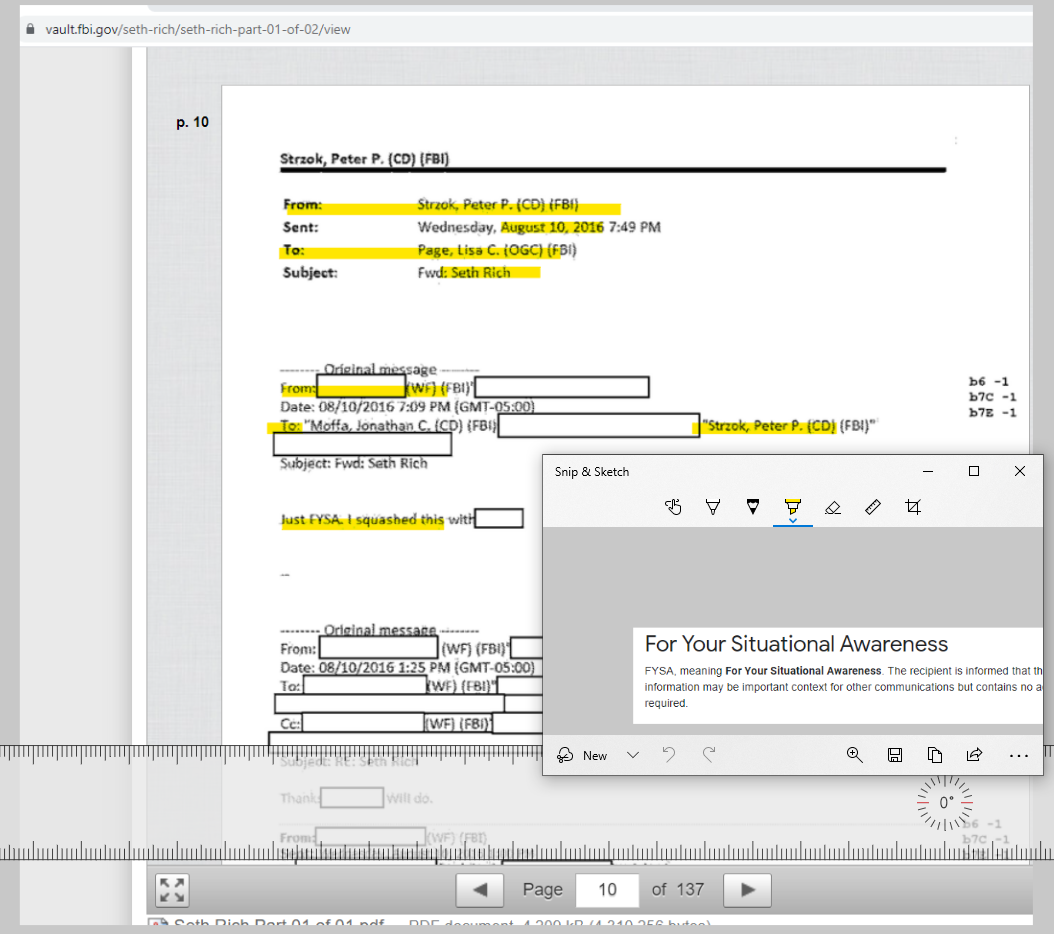
Task: Click the 'Date: 08/10/2016 7:09 PM' line
Action: pyautogui.click(x=407, y=407)
